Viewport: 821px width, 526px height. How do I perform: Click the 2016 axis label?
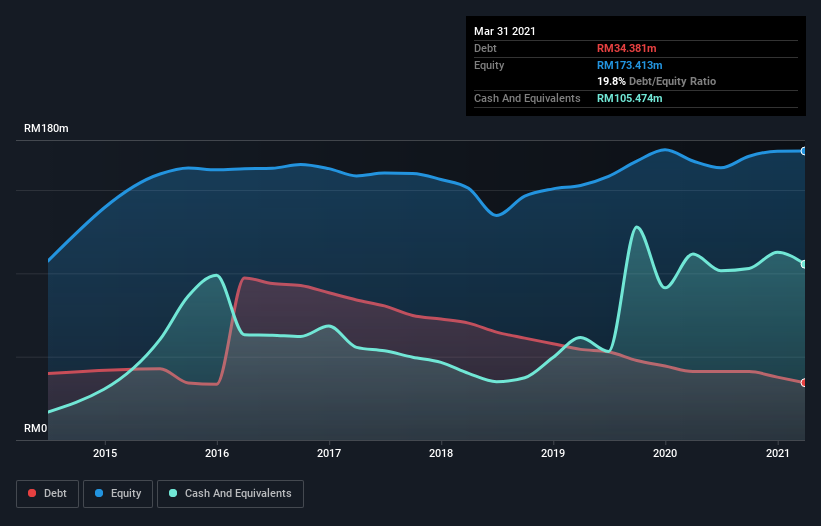(217, 453)
